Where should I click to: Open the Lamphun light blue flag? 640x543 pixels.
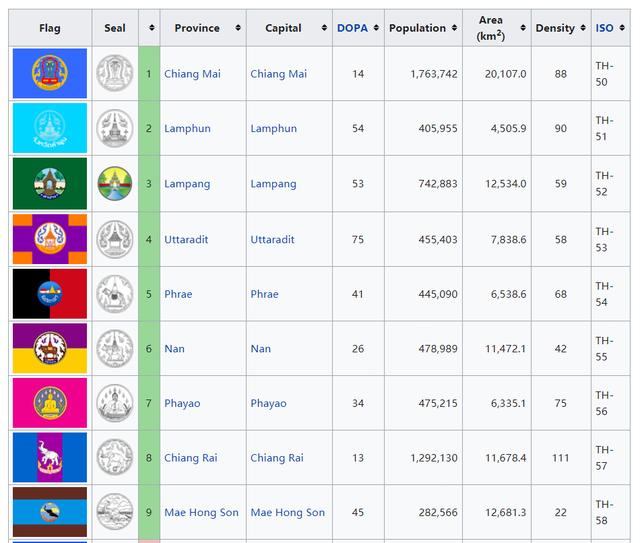pos(50,128)
